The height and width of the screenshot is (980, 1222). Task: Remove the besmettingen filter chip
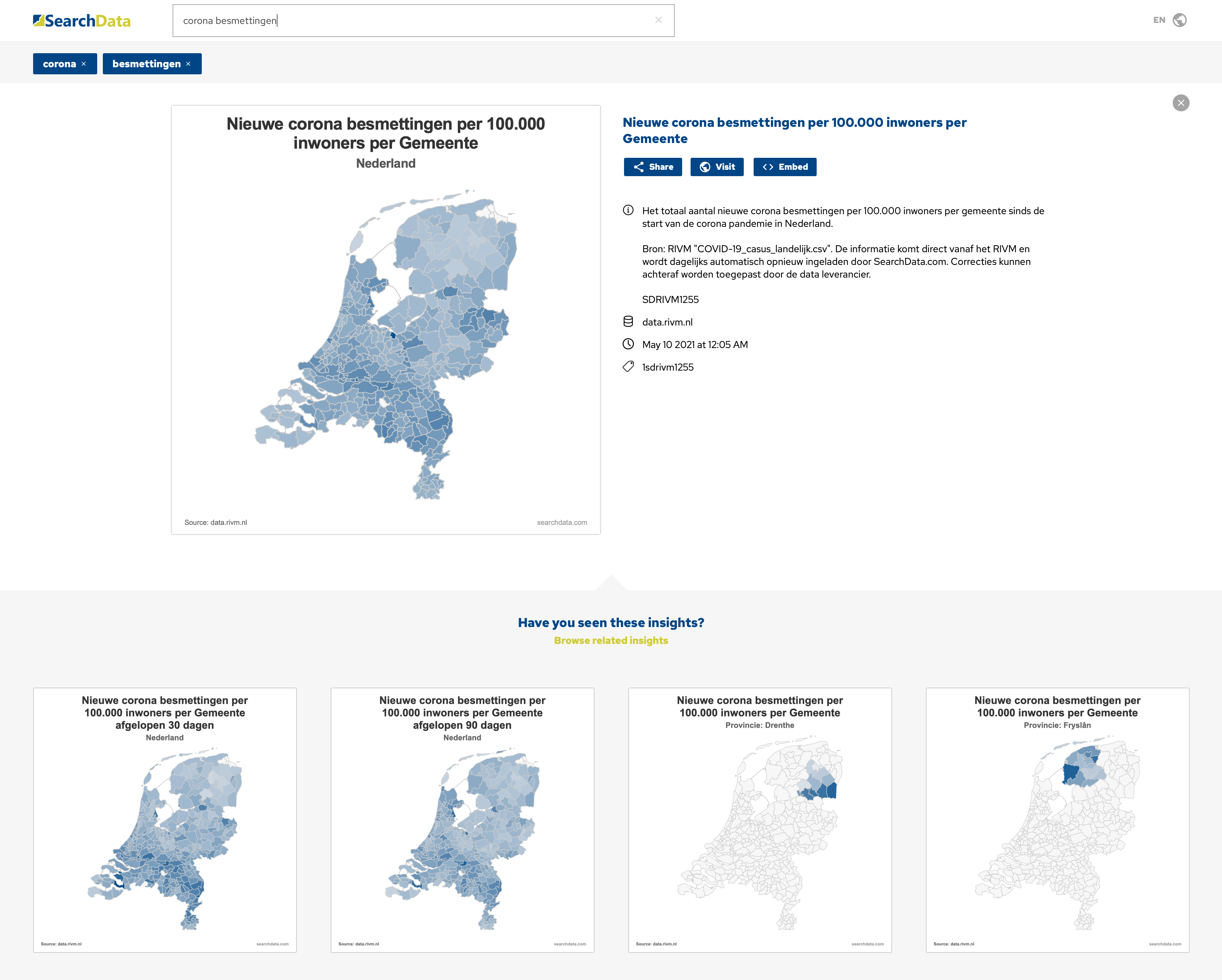pos(189,63)
